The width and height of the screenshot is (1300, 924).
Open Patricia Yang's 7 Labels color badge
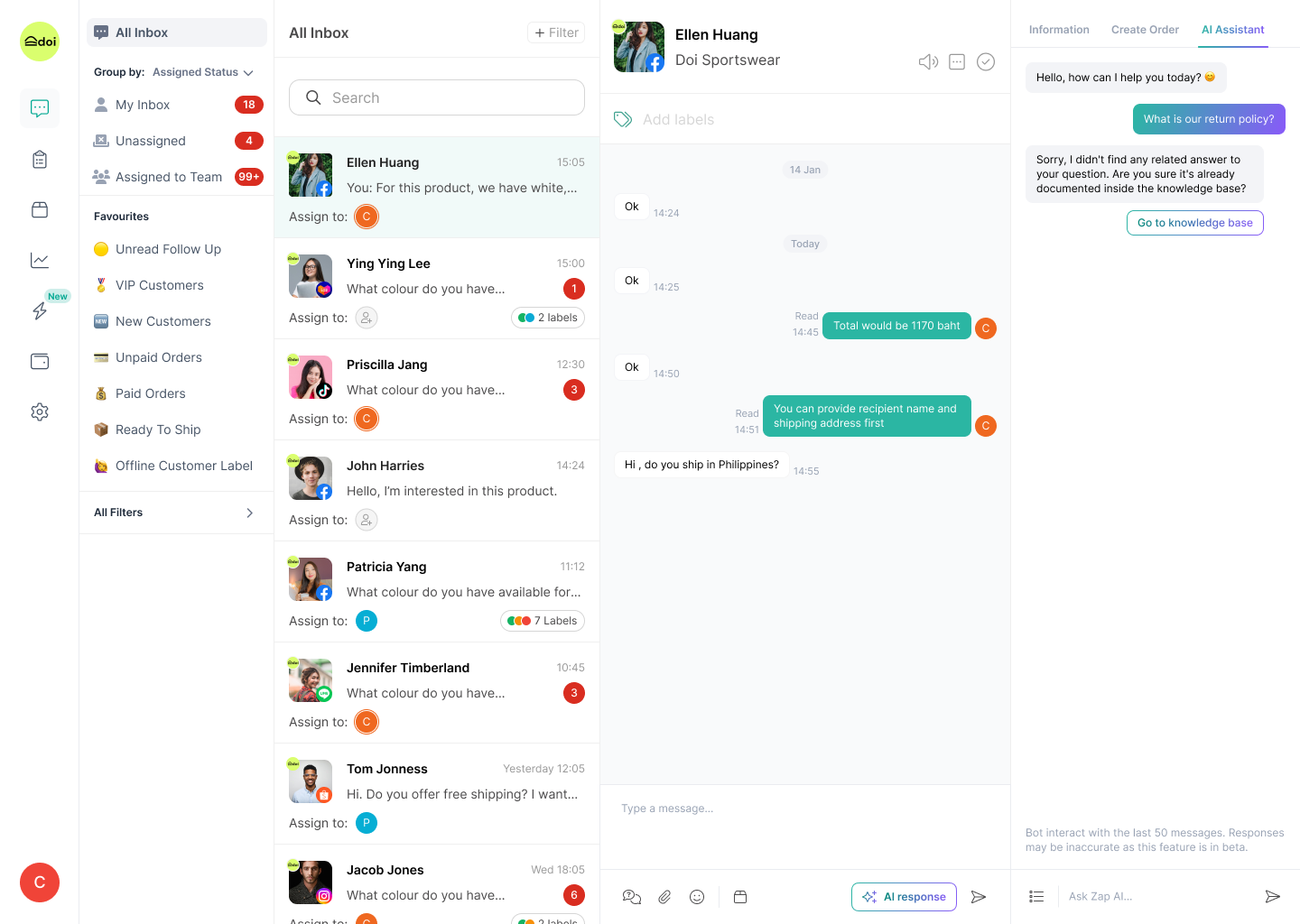(x=543, y=621)
